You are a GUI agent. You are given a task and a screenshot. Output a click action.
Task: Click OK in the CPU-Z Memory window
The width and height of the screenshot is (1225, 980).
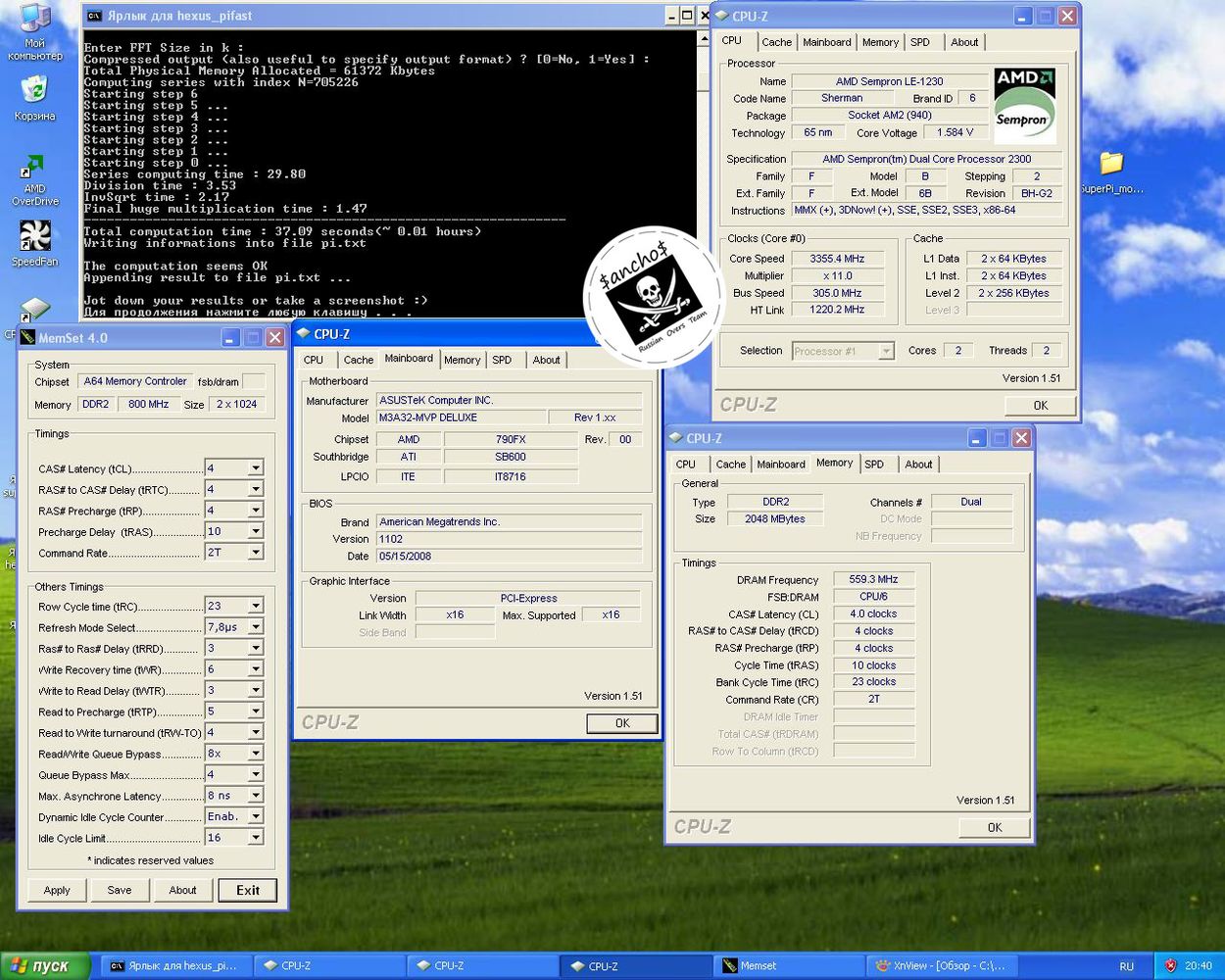[x=995, y=827]
